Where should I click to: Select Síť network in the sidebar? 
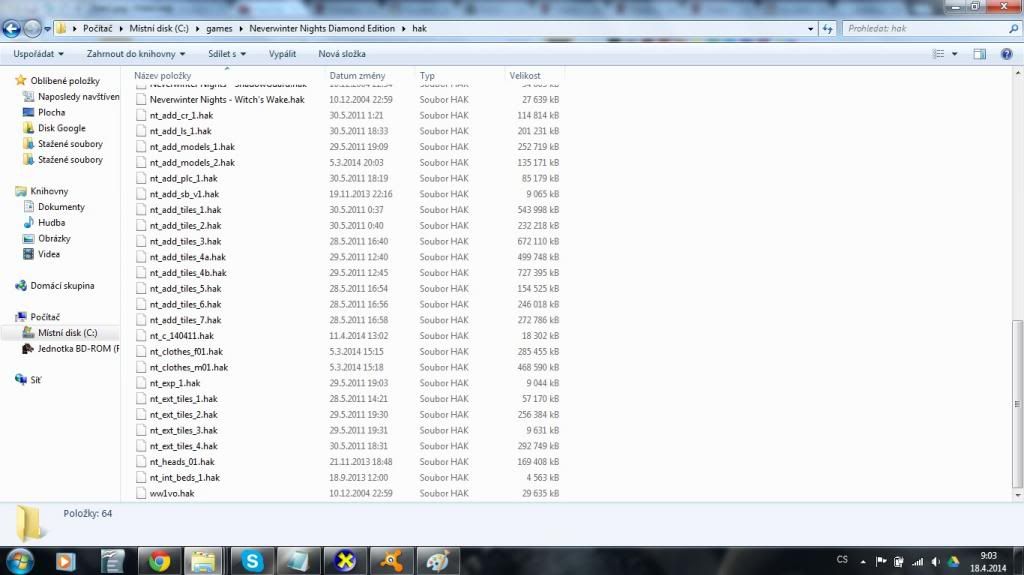(35, 380)
